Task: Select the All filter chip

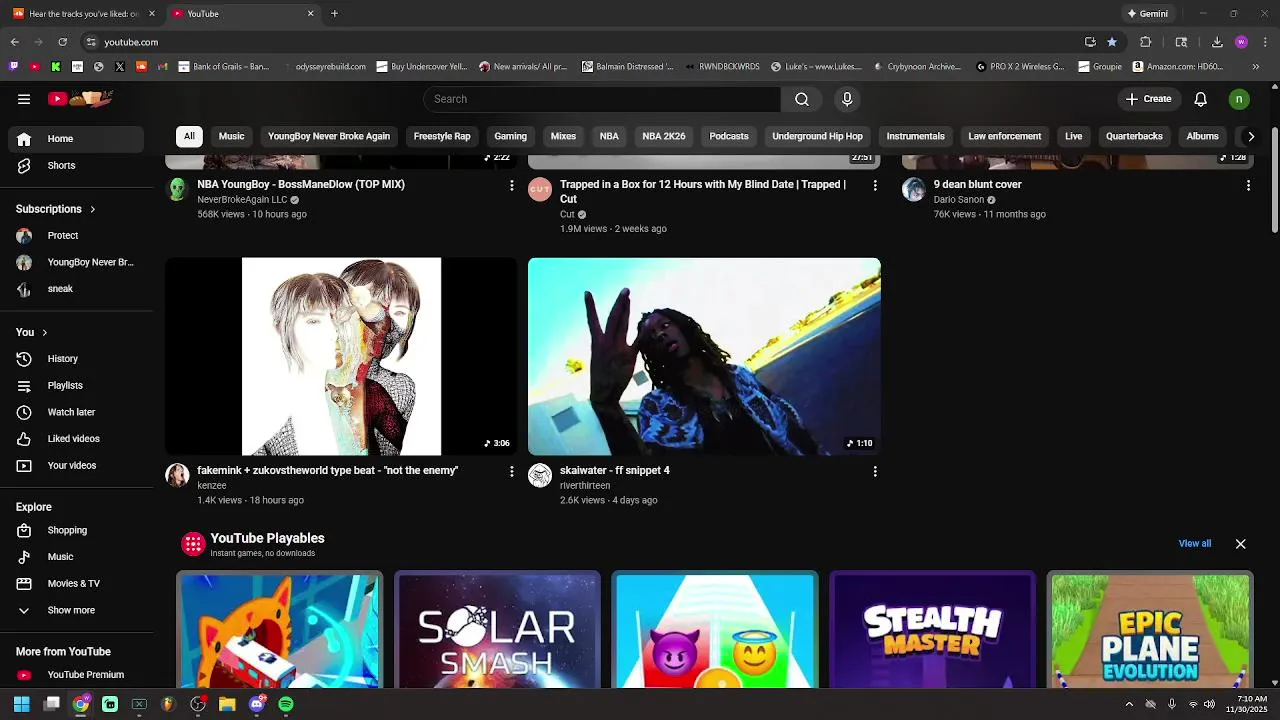Action: click(189, 137)
